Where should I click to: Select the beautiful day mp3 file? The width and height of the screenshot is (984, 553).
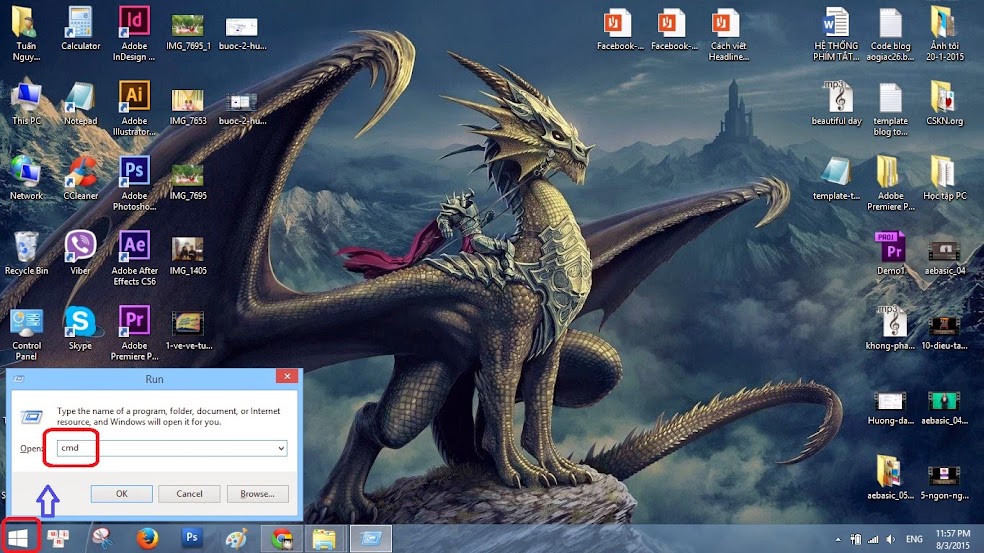pyautogui.click(x=837, y=103)
